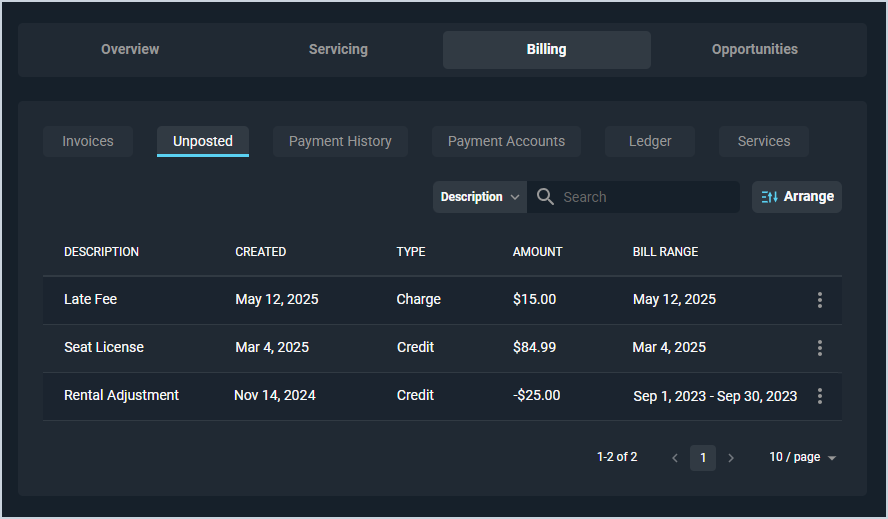Open the Services sub-tab
This screenshot has width=888, height=519.
pyautogui.click(x=764, y=141)
